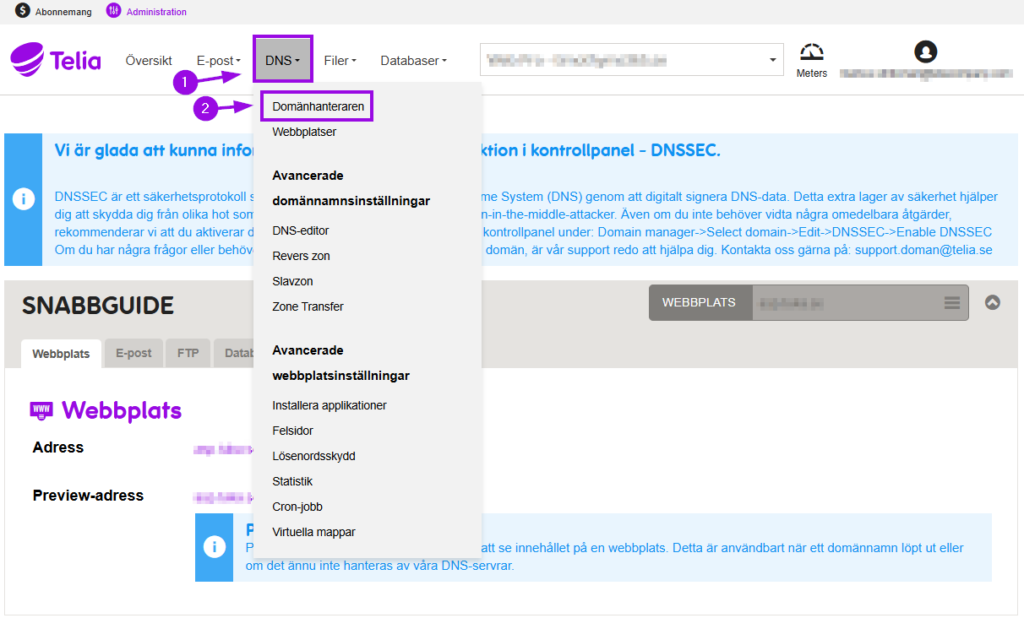Click the user profile avatar icon
The image size is (1024, 618).
tap(926, 51)
